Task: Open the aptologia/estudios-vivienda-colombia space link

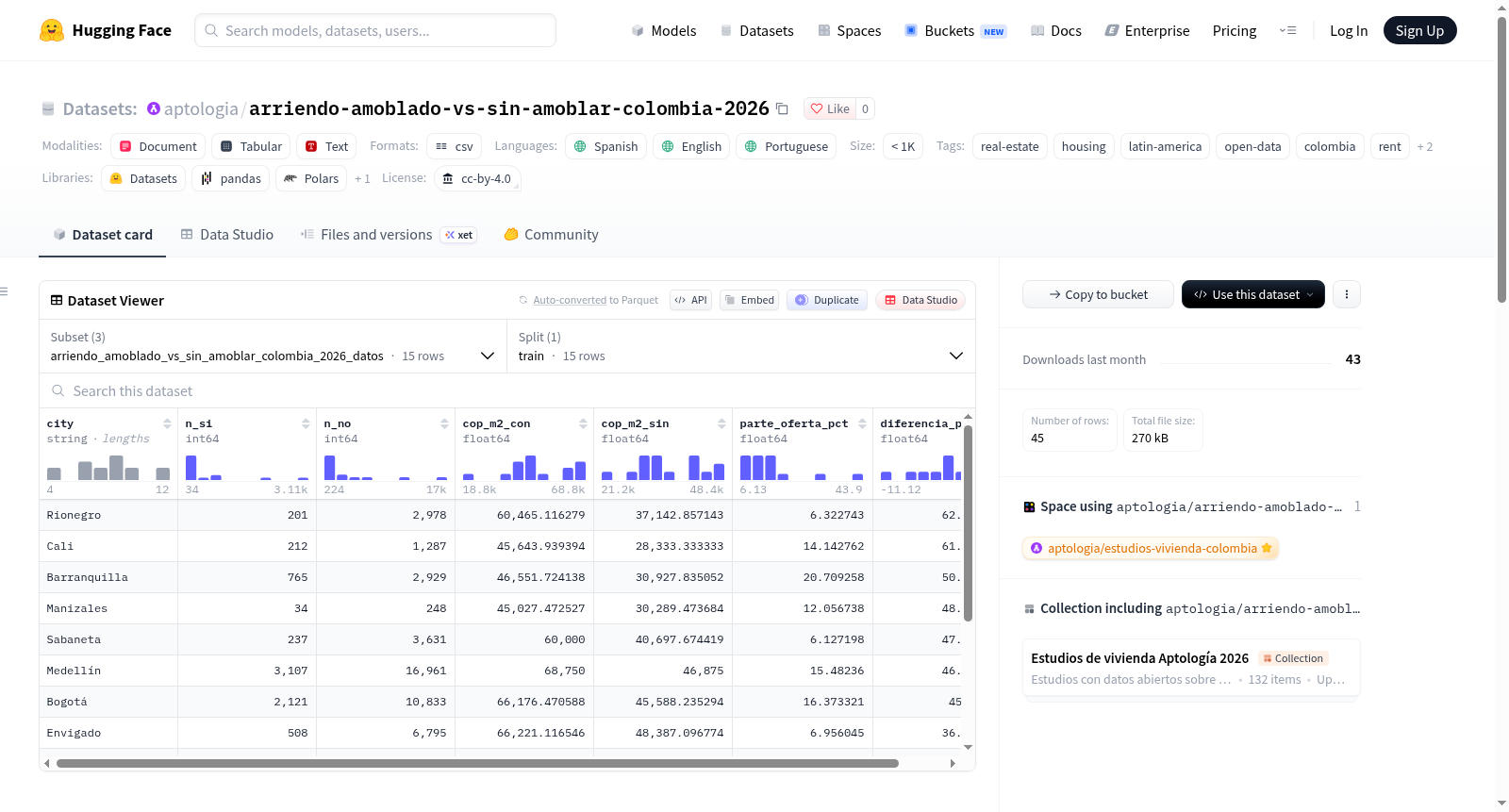Action: [x=1151, y=548]
